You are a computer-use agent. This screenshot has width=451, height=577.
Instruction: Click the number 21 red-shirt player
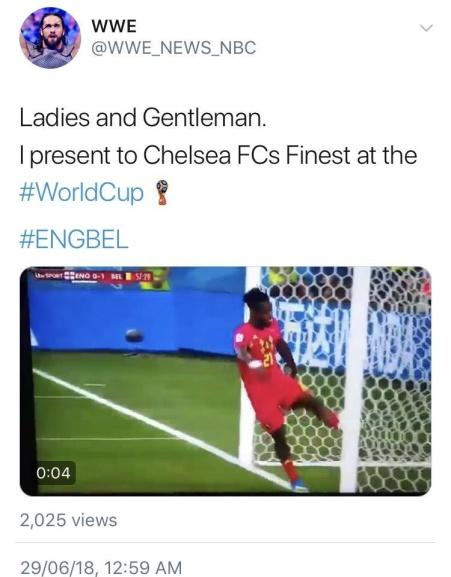point(281,388)
